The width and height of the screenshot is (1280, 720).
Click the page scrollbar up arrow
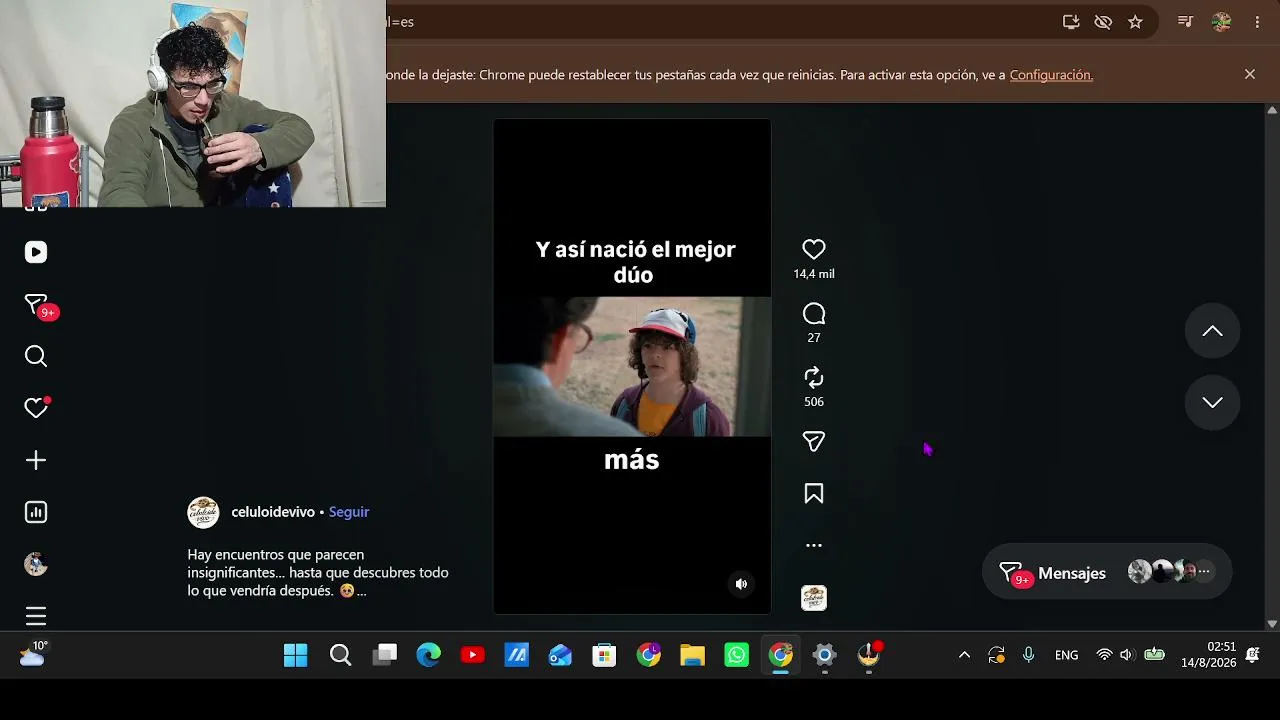point(1272,110)
